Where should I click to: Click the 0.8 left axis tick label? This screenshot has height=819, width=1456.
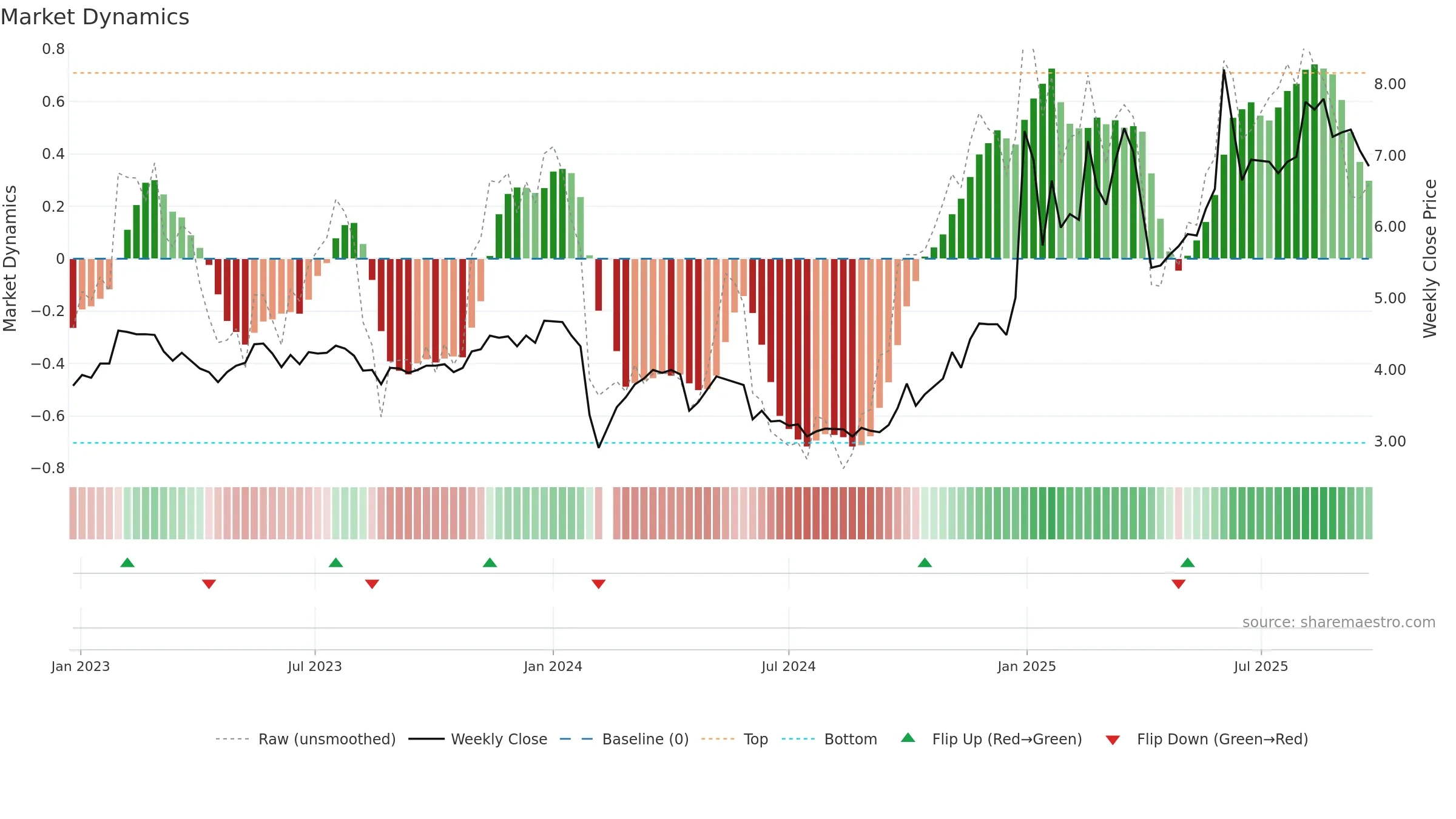(x=53, y=49)
